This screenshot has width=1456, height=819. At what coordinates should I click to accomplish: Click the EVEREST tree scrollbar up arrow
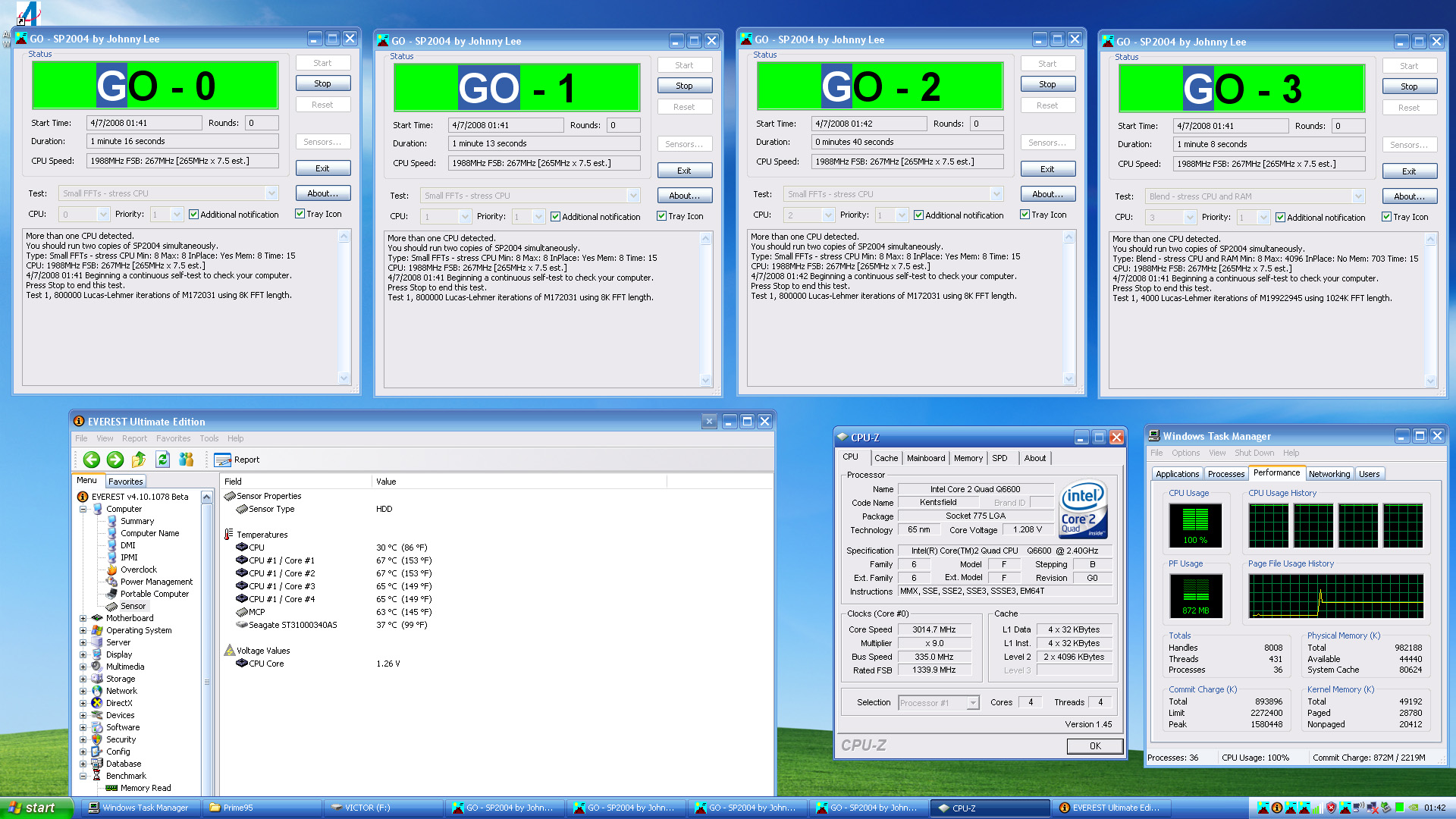click(x=206, y=497)
